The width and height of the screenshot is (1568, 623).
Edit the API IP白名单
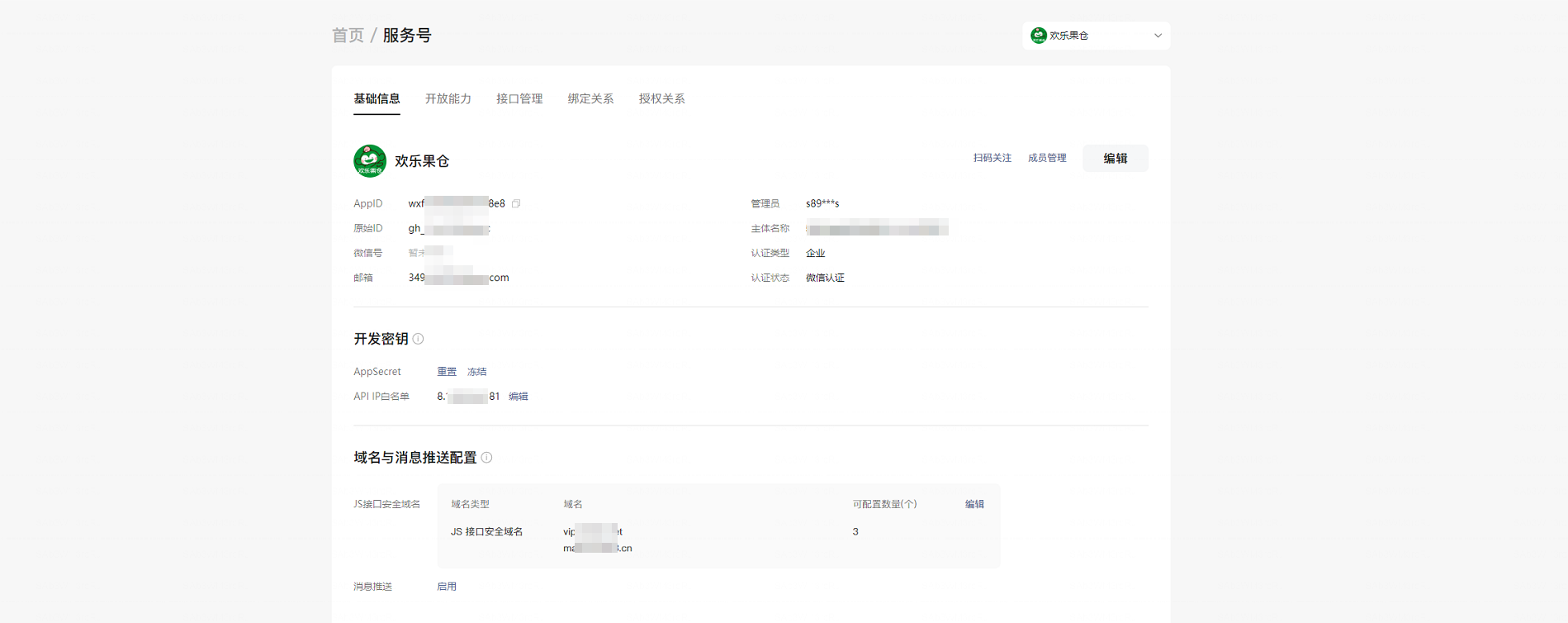pos(518,397)
